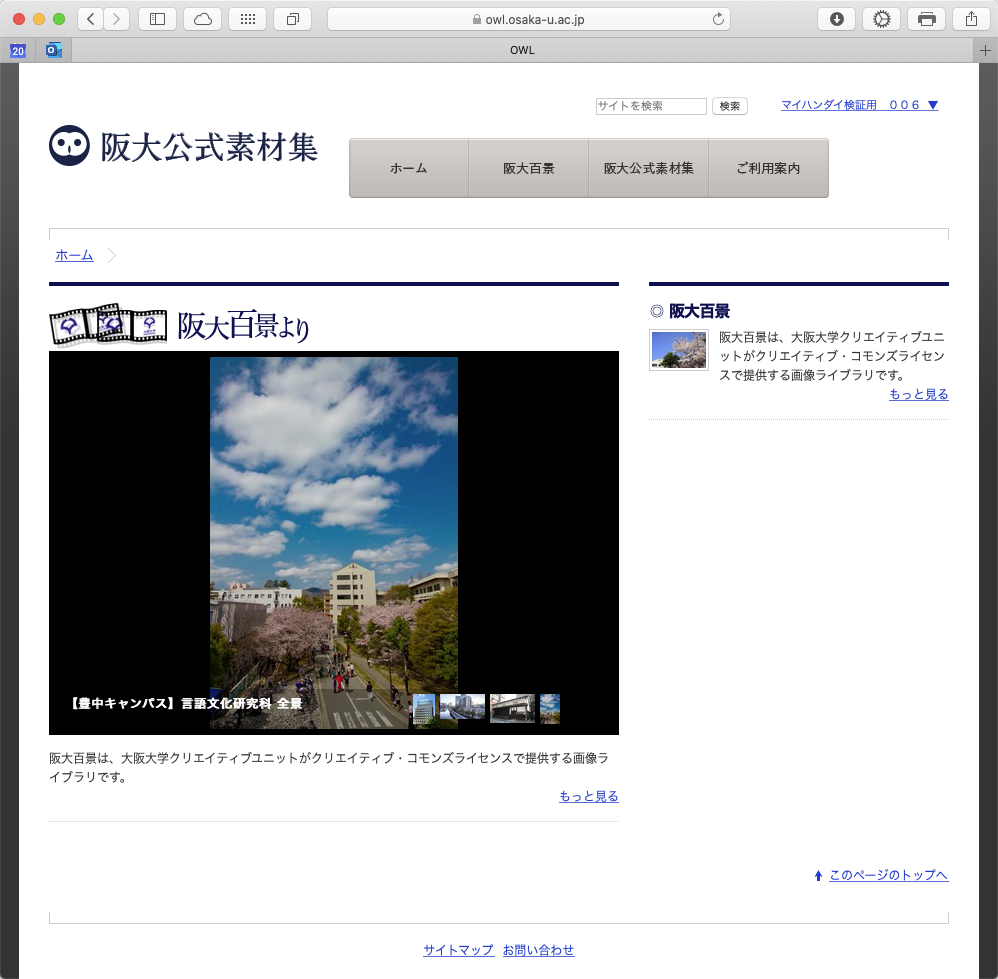Image resolution: width=998 pixels, height=979 pixels.
Task: Click the cherry blossom thumbnail in sidebar
Action: (x=678, y=349)
